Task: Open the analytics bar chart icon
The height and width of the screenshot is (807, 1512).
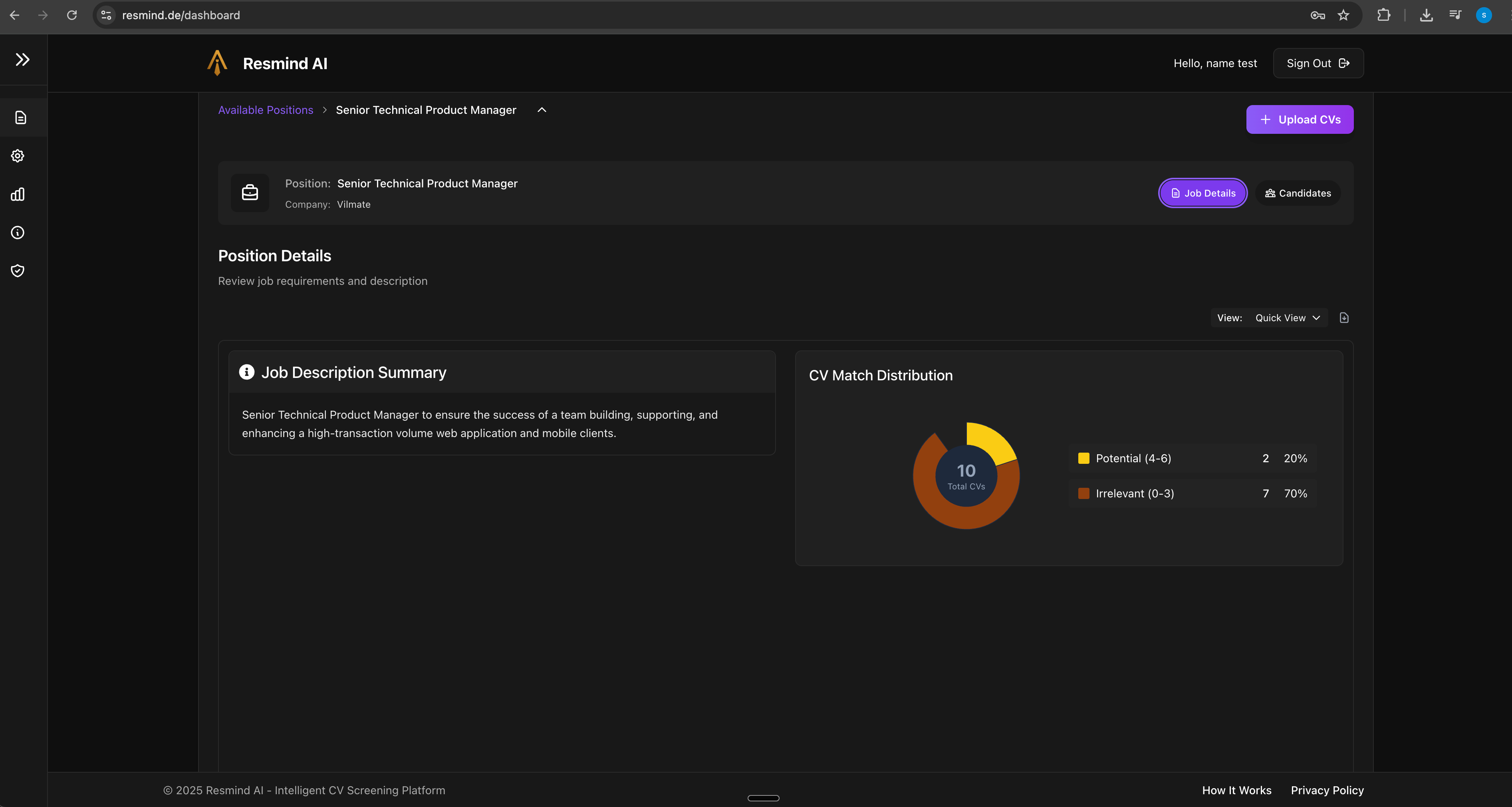Action: 18,195
